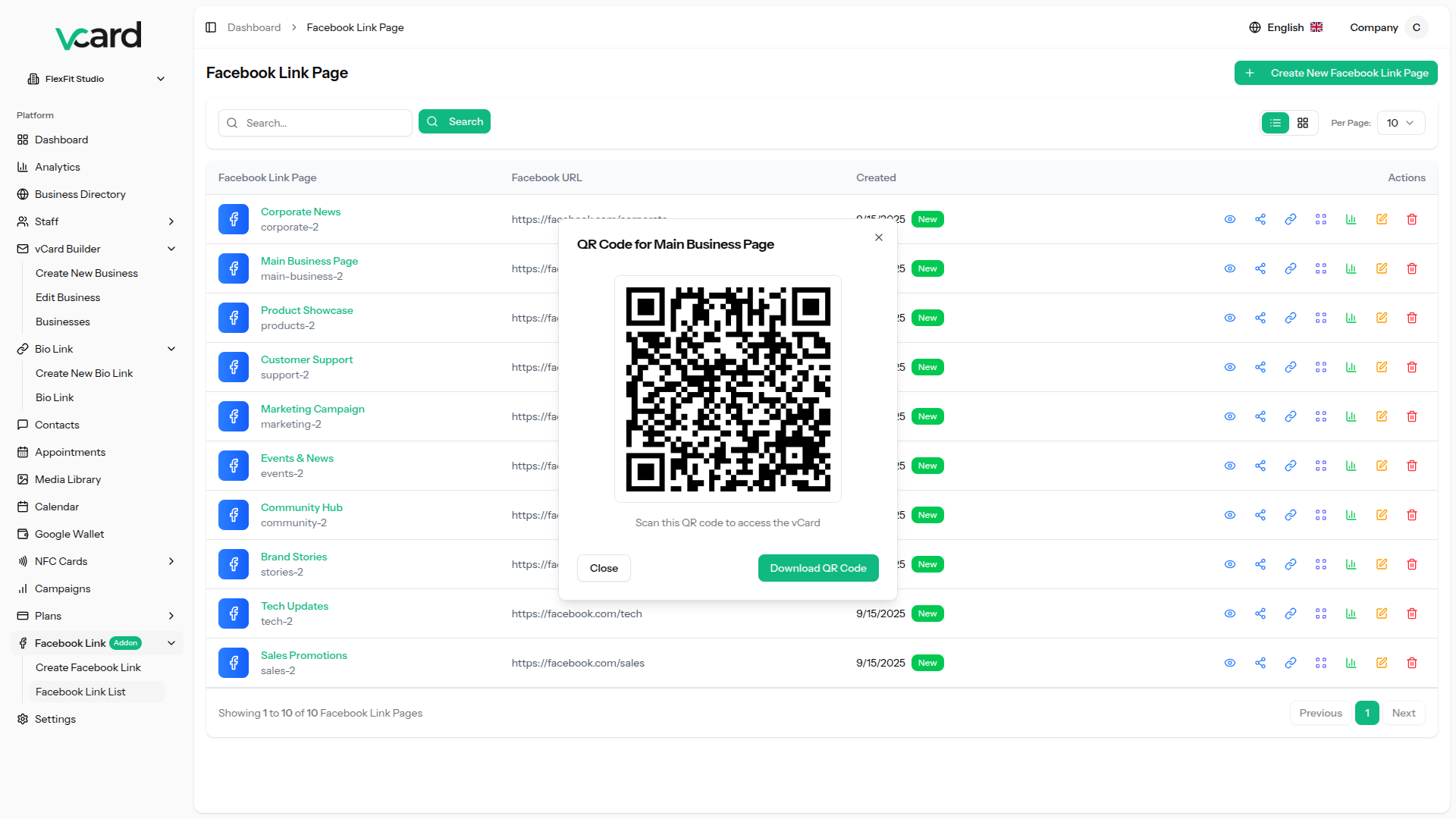Open Settings in sidebar

55,719
